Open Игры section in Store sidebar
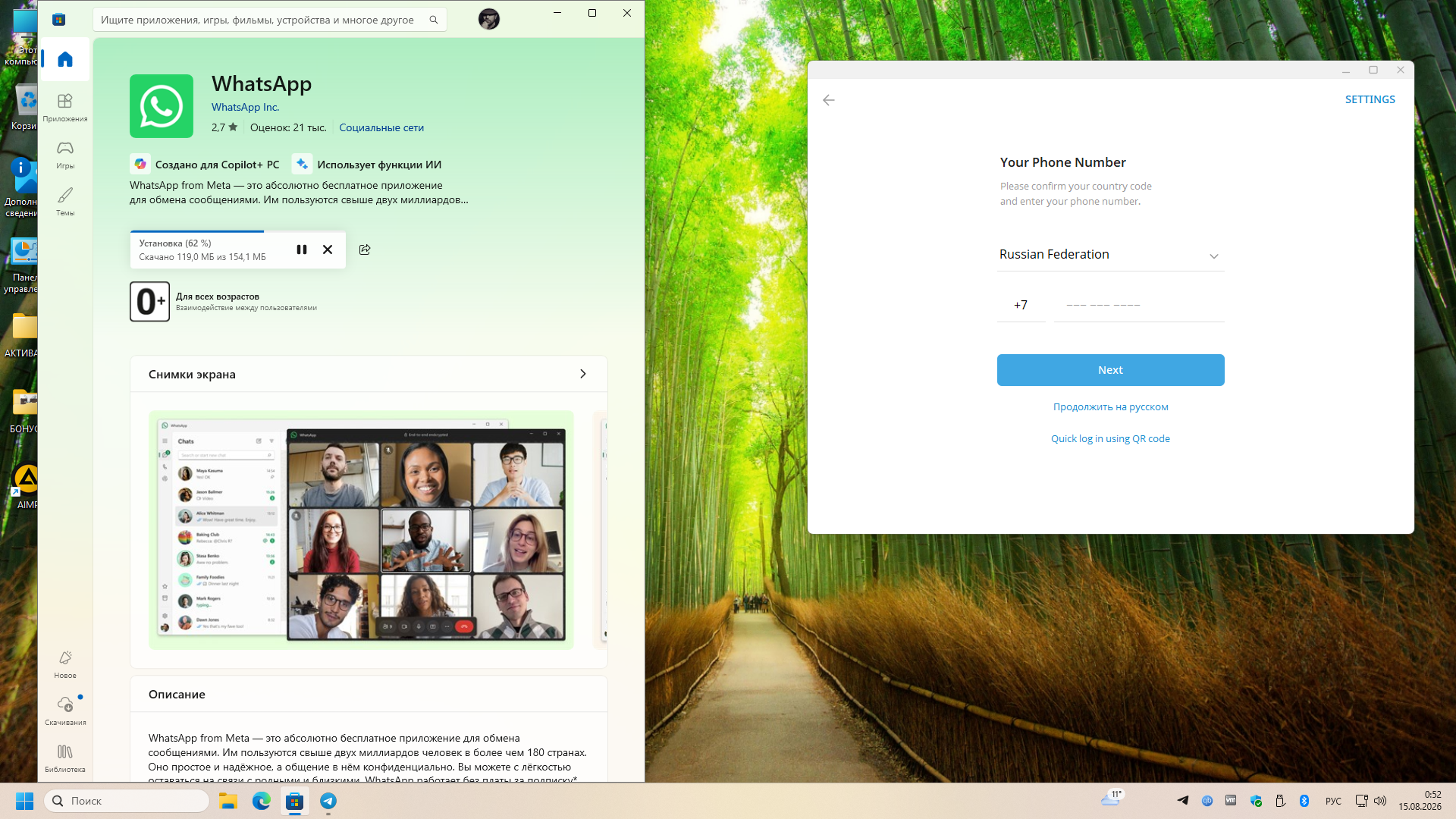The width and height of the screenshot is (1456, 819). [x=65, y=154]
